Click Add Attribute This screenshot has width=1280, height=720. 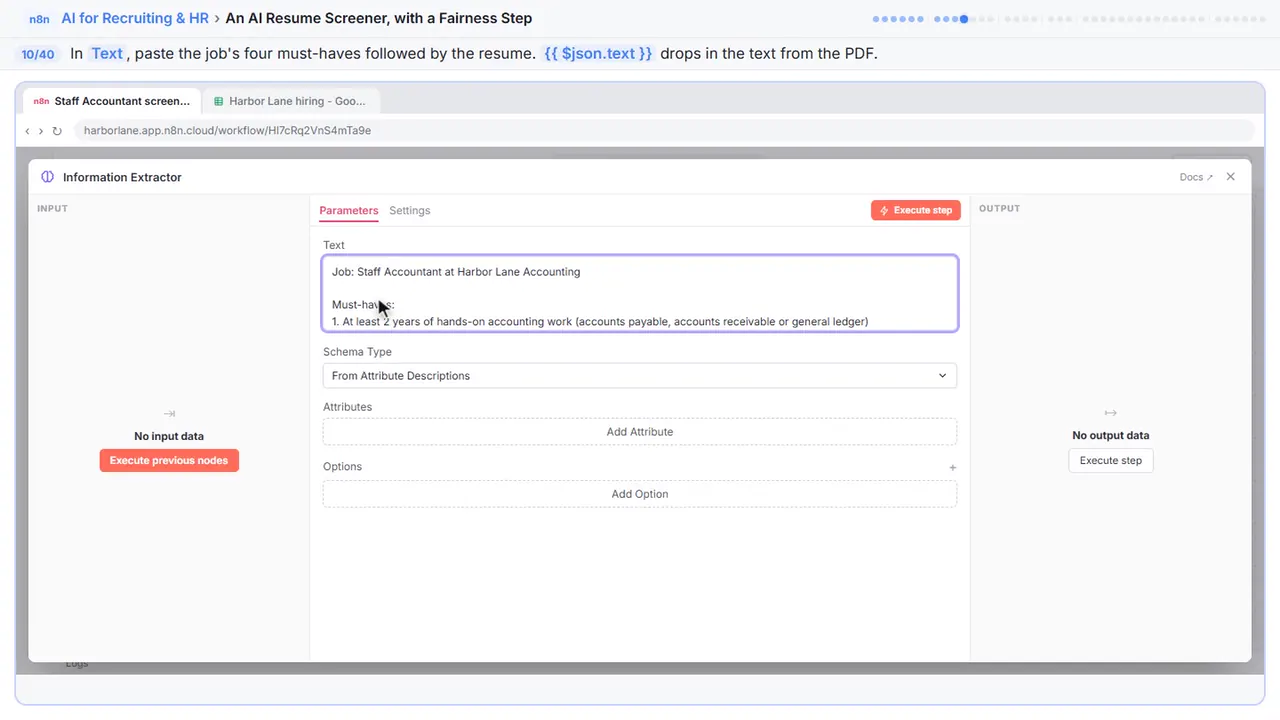(640, 432)
